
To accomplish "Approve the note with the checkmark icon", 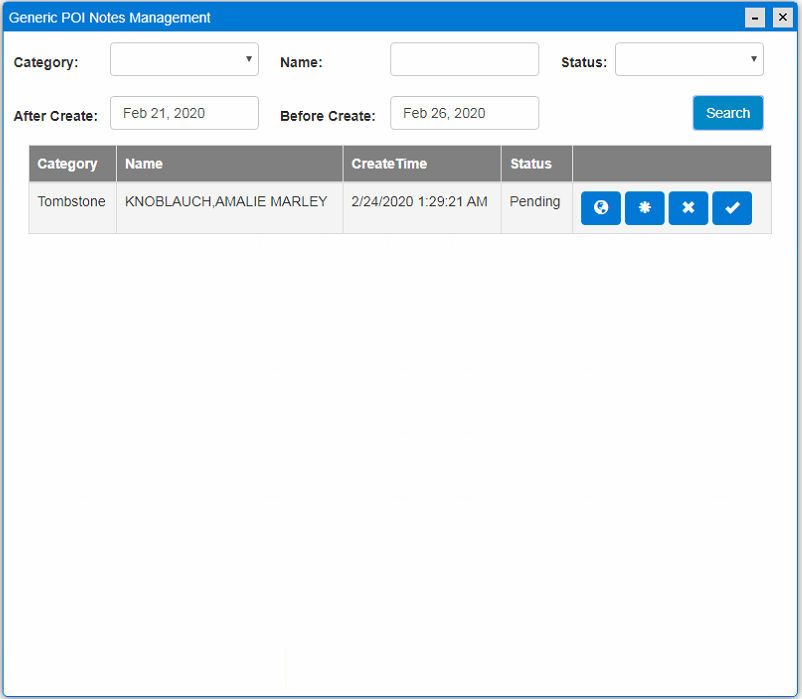I will (x=732, y=208).
